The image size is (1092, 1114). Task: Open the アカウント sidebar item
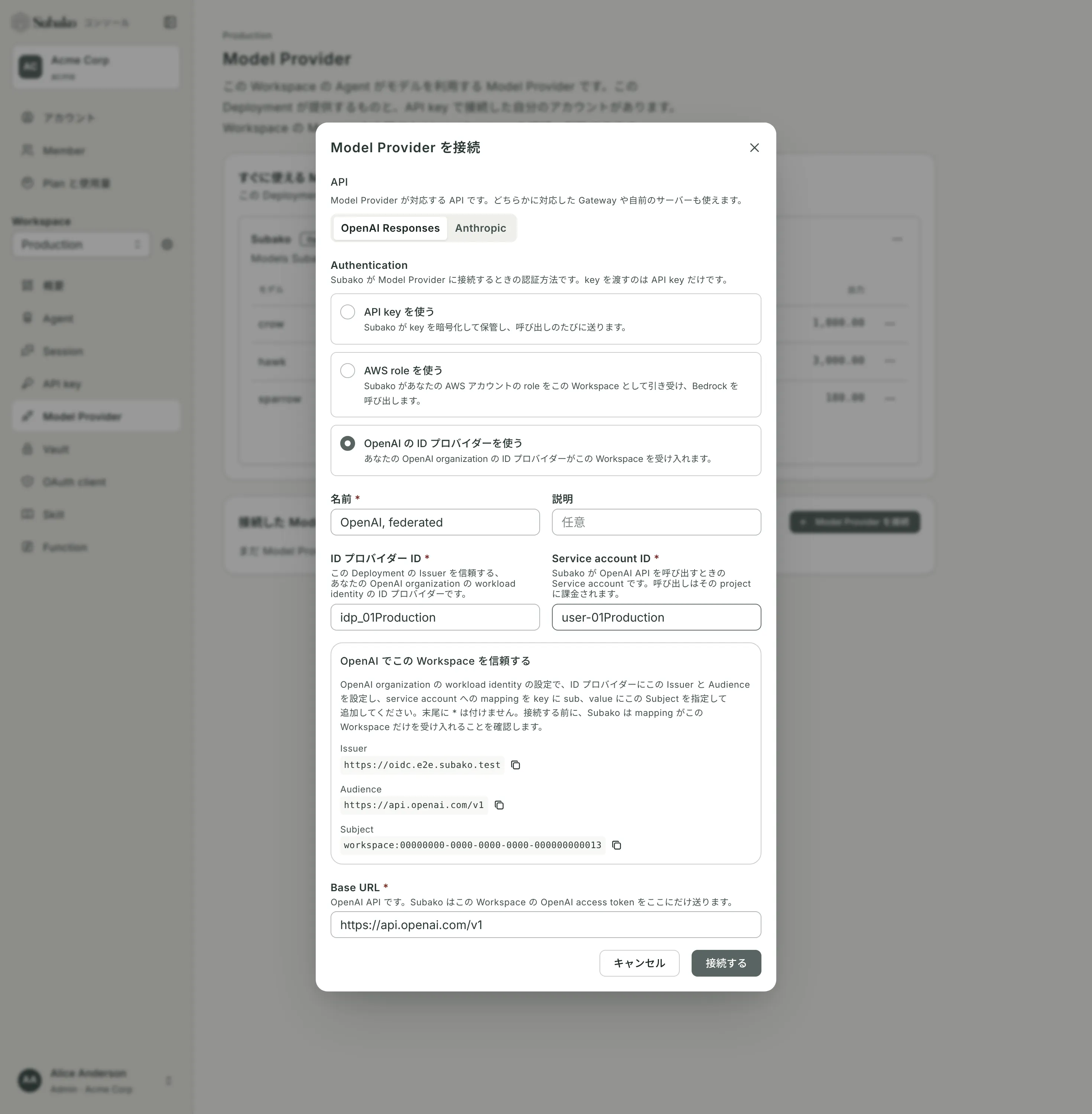click(96, 118)
